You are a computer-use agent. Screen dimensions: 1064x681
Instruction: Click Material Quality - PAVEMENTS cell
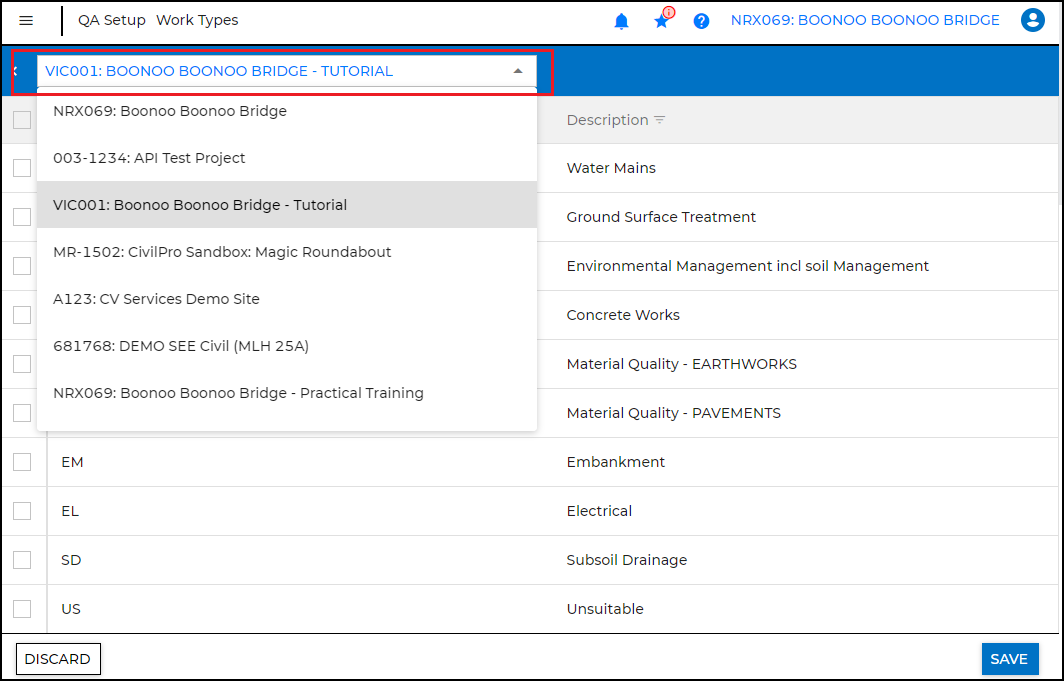673,413
